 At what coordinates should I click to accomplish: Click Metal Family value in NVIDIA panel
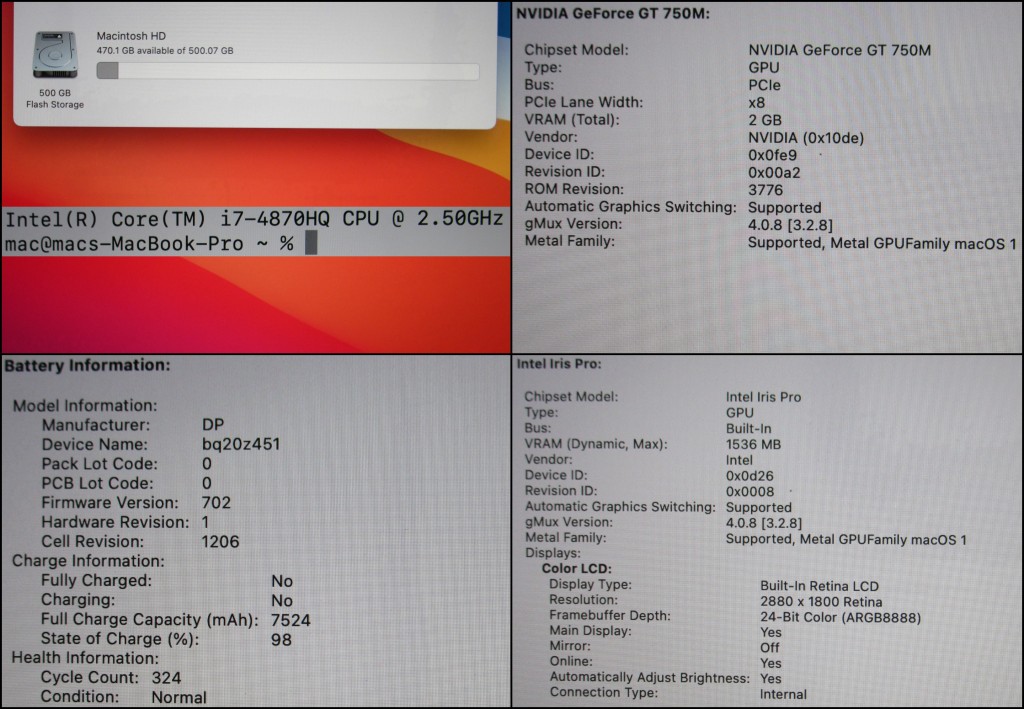click(x=882, y=243)
